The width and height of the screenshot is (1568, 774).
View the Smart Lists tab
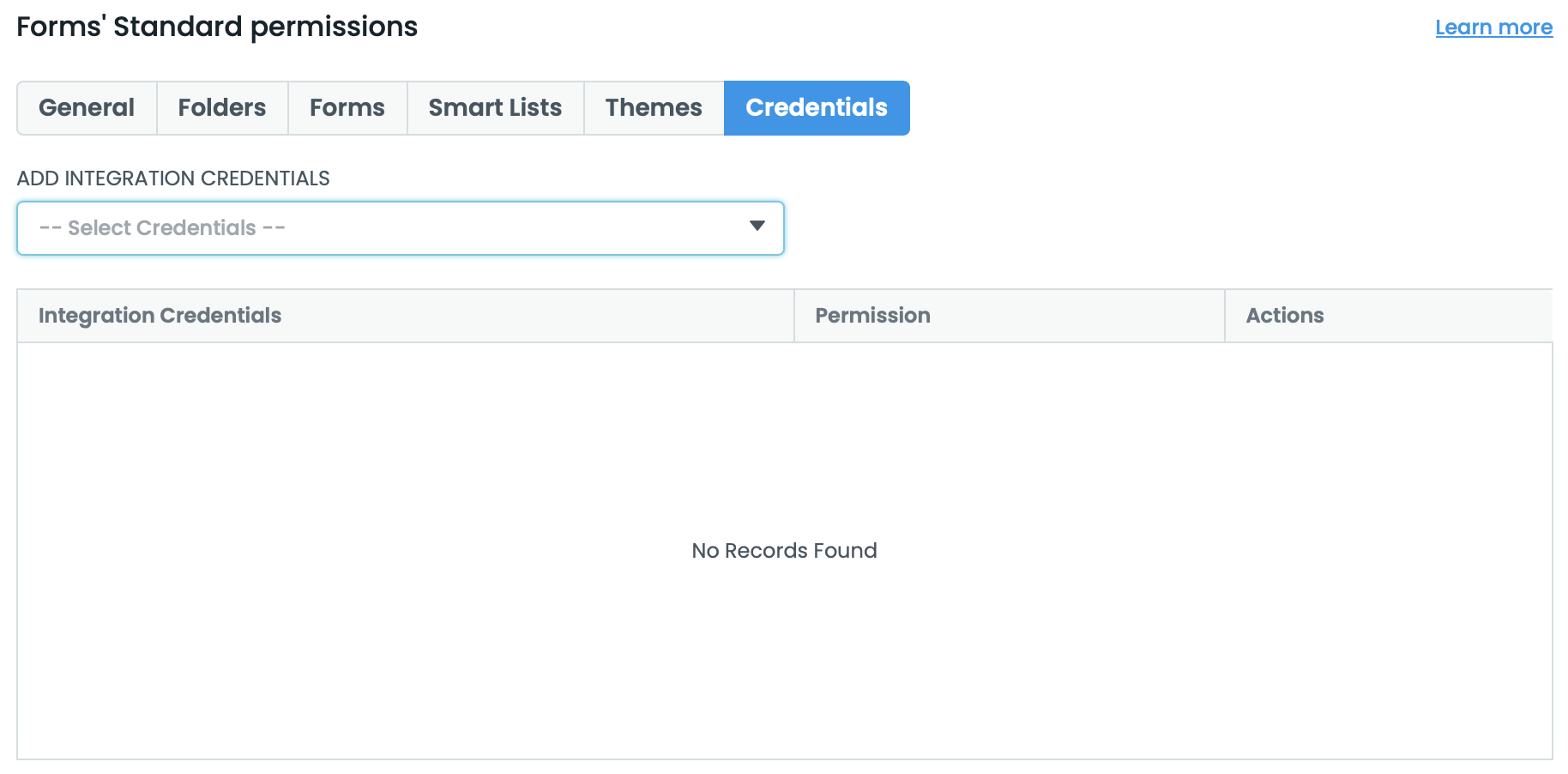[x=494, y=107]
